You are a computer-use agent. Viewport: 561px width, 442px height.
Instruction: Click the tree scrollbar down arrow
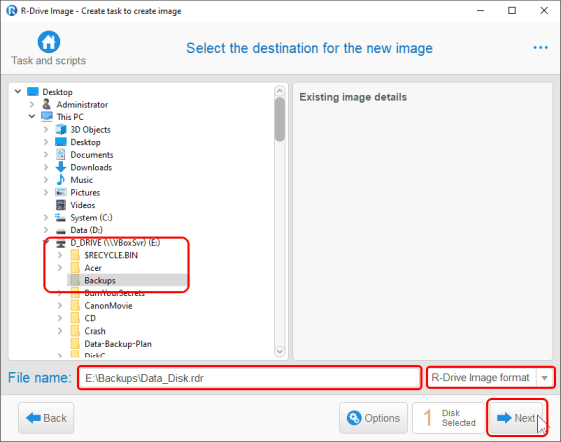[x=280, y=351]
